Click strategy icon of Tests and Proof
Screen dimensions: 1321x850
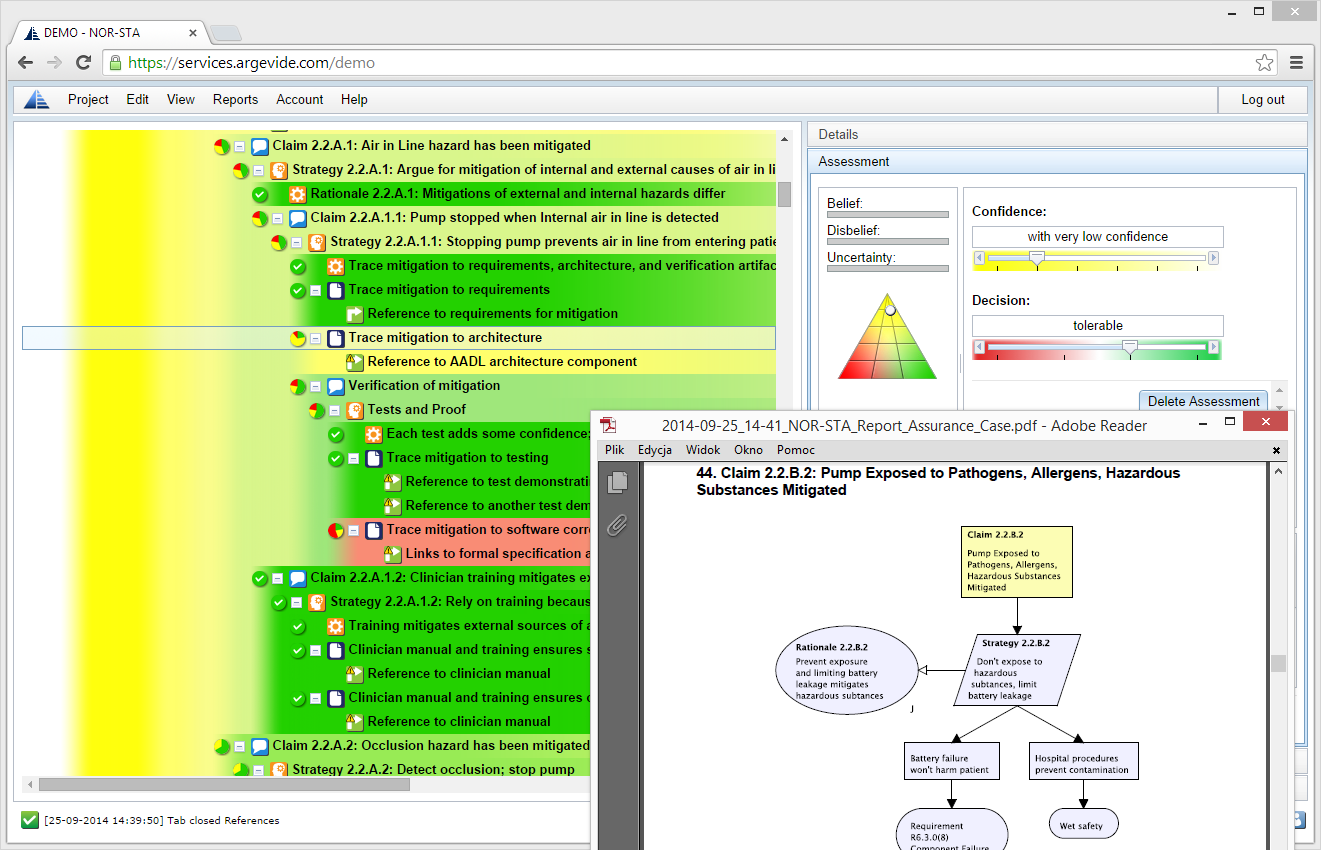[x=355, y=410]
